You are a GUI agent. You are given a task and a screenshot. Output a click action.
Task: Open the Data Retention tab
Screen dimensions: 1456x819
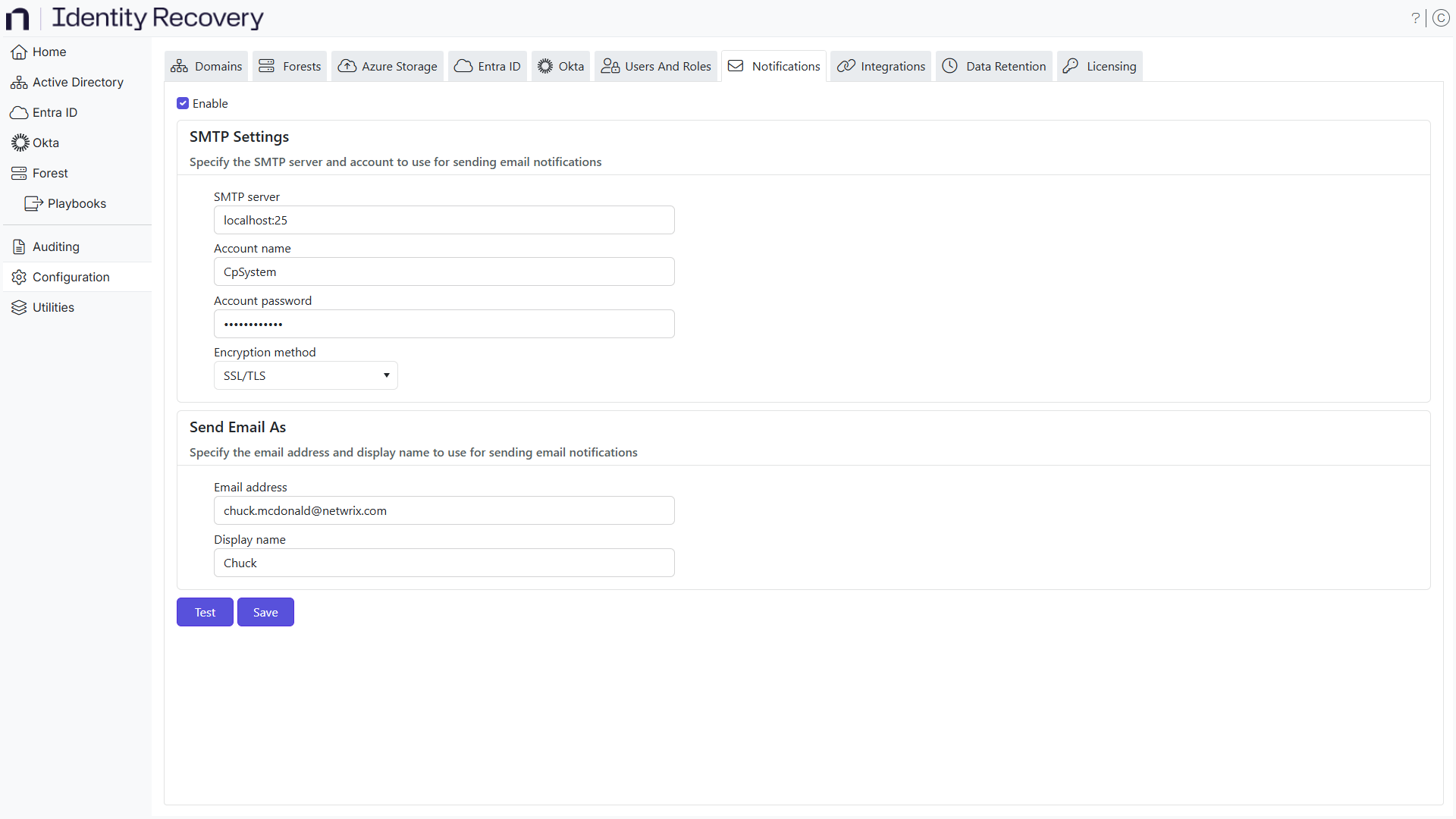(x=993, y=66)
